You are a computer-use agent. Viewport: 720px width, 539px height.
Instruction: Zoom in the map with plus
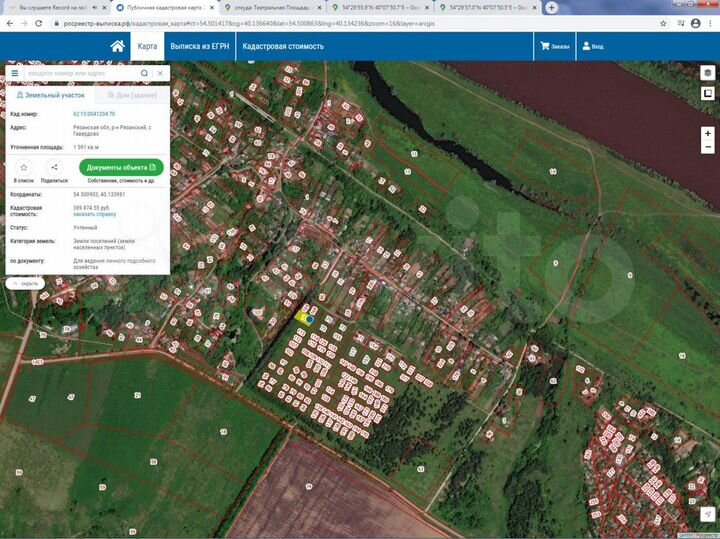[x=708, y=133]
